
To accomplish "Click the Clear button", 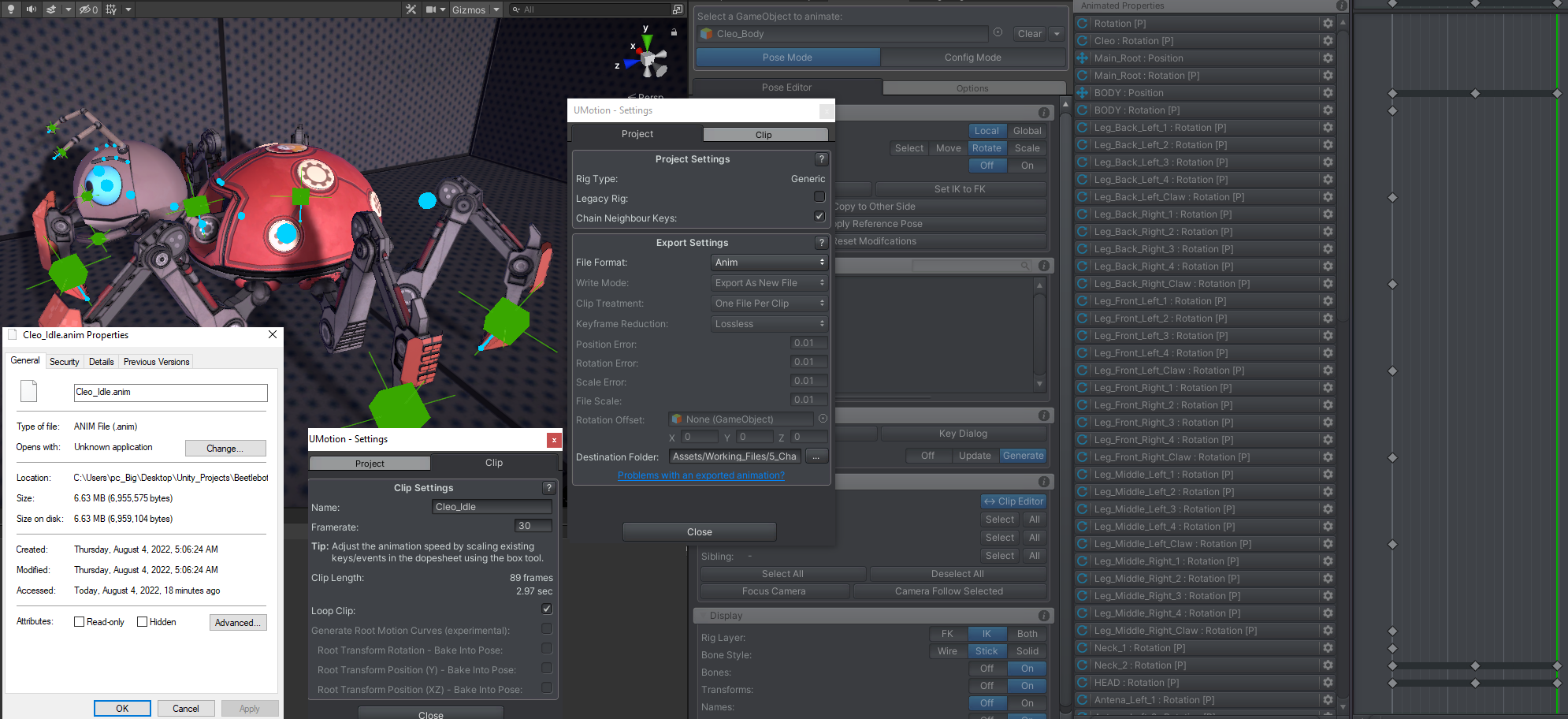I will click(1029, 34).
